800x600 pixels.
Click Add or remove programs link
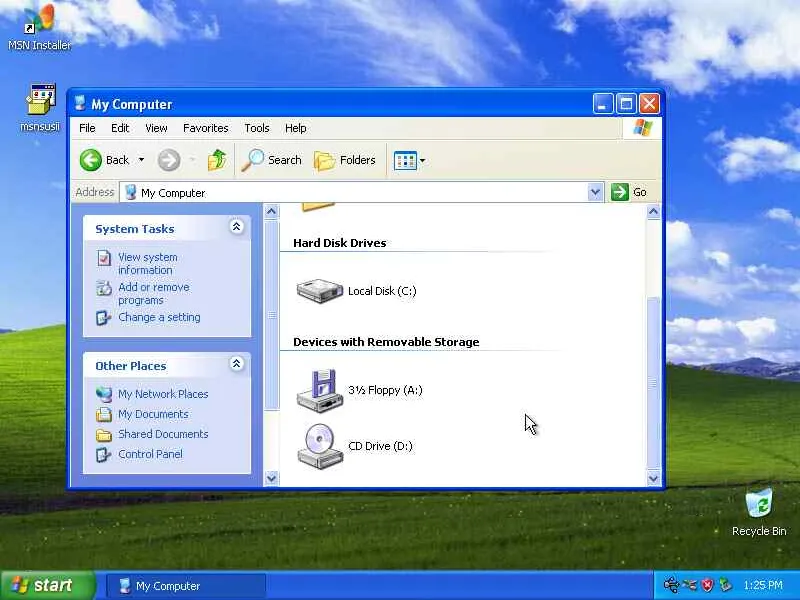click(154, 293)
